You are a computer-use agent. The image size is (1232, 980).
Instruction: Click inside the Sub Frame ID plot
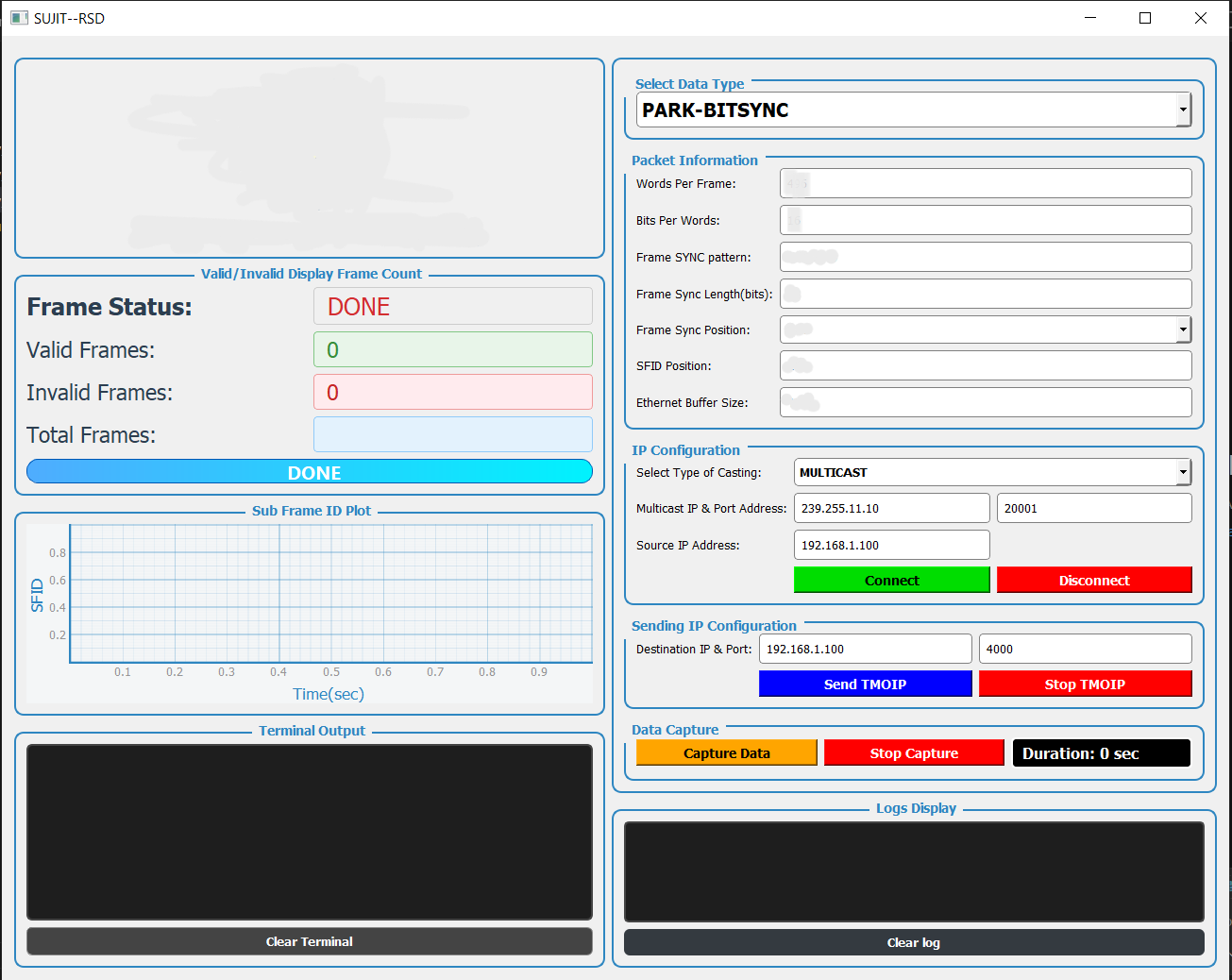coord(330,593)
